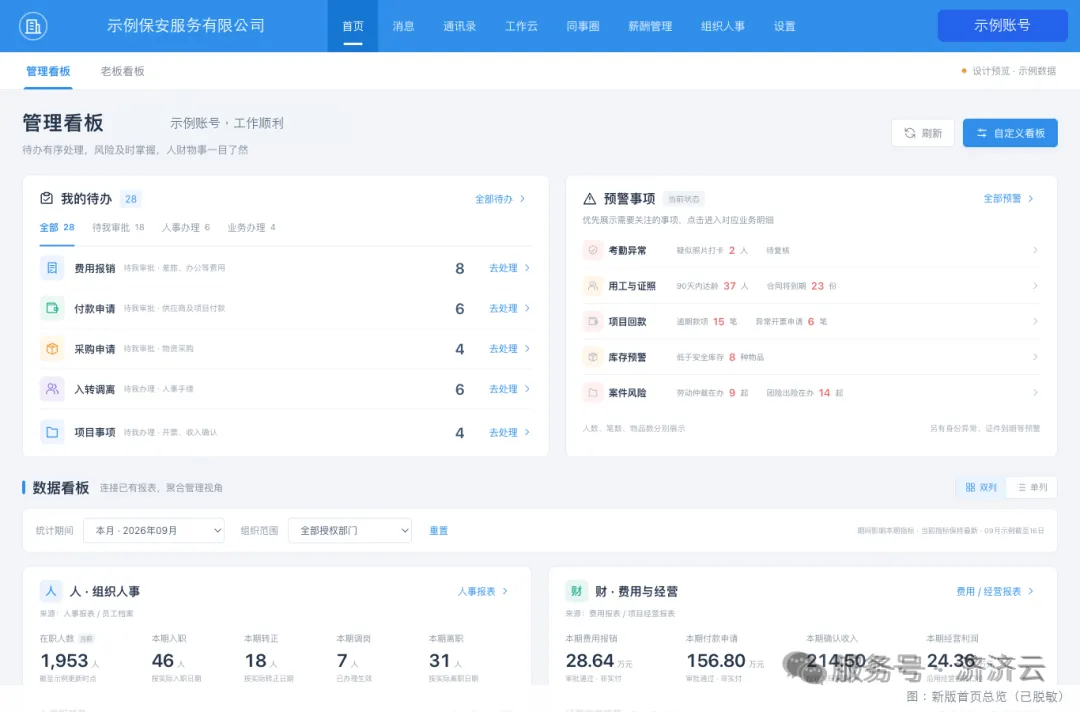Click the 本期费用报销 value 28.64
1080x712 pixels.
pyautogui.click(x=590, y=661)
